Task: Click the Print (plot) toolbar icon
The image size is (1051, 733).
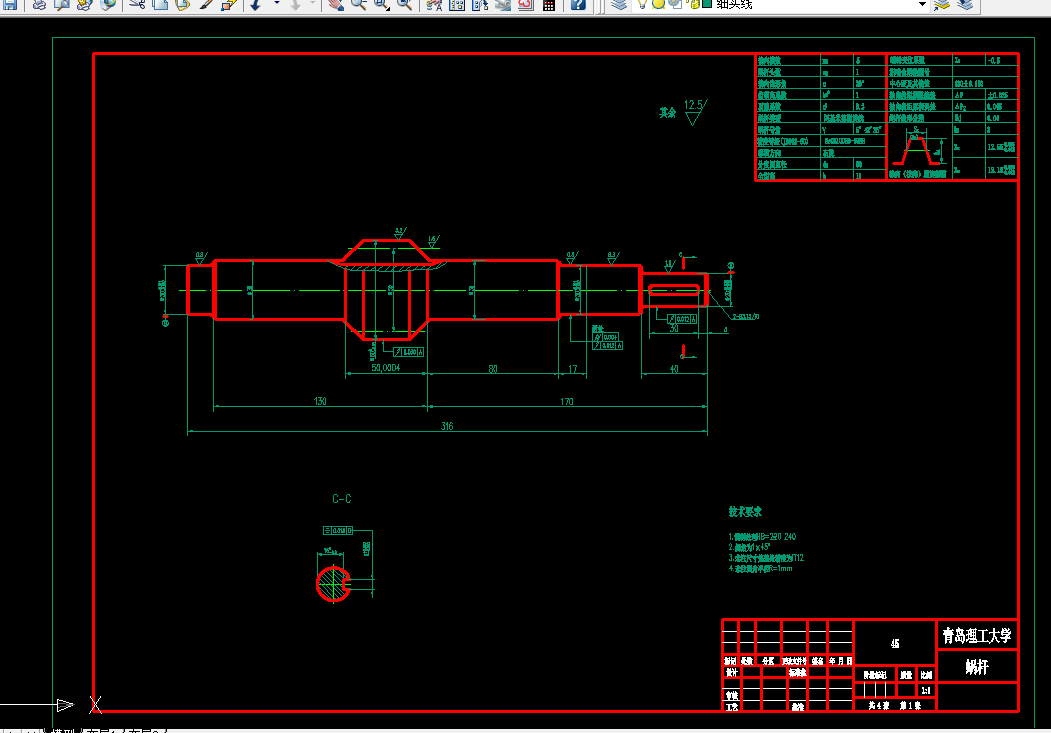Action: [x=40, y=4]
